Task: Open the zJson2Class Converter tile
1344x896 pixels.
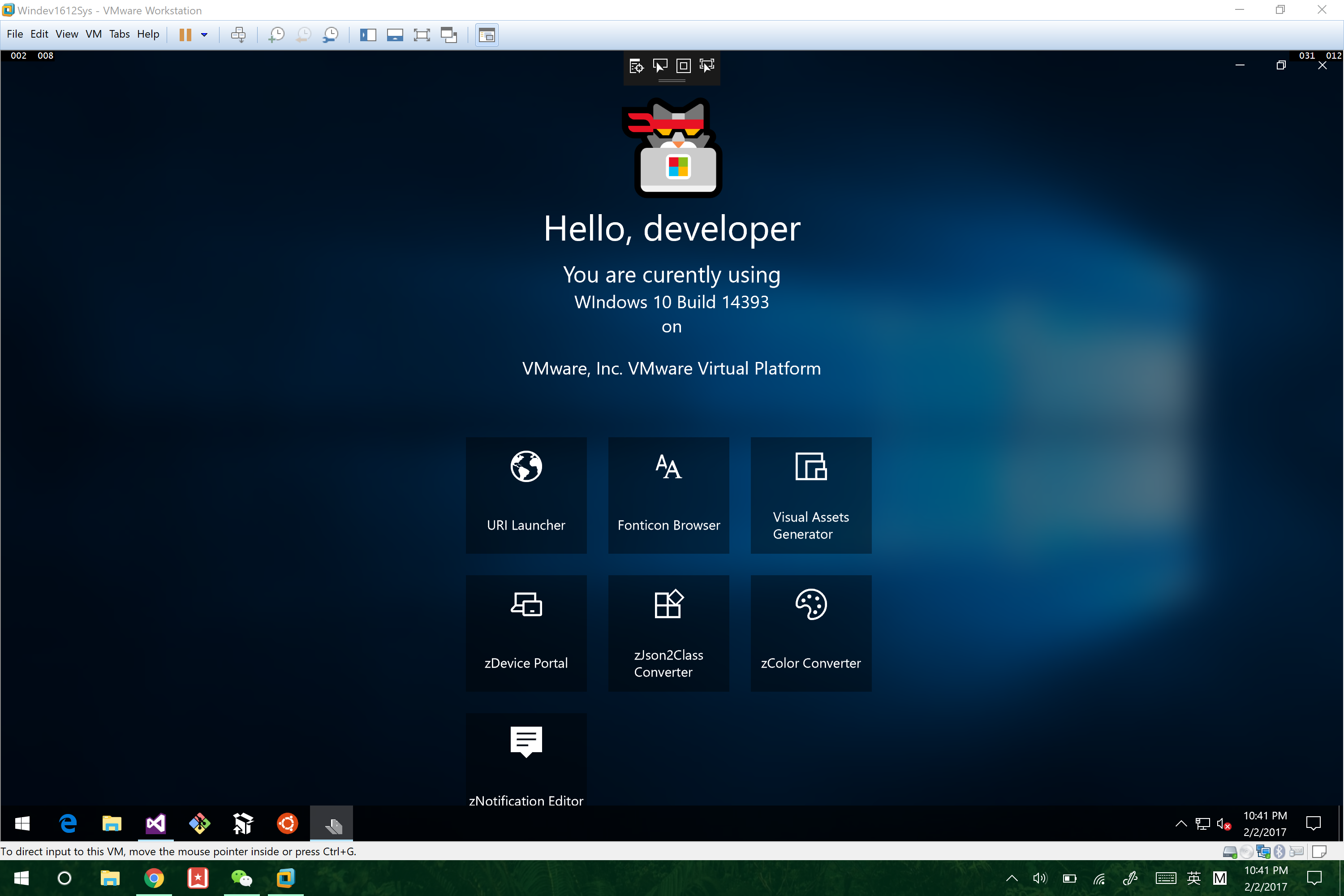Action: pyautogui.click(x=668, y=633)
